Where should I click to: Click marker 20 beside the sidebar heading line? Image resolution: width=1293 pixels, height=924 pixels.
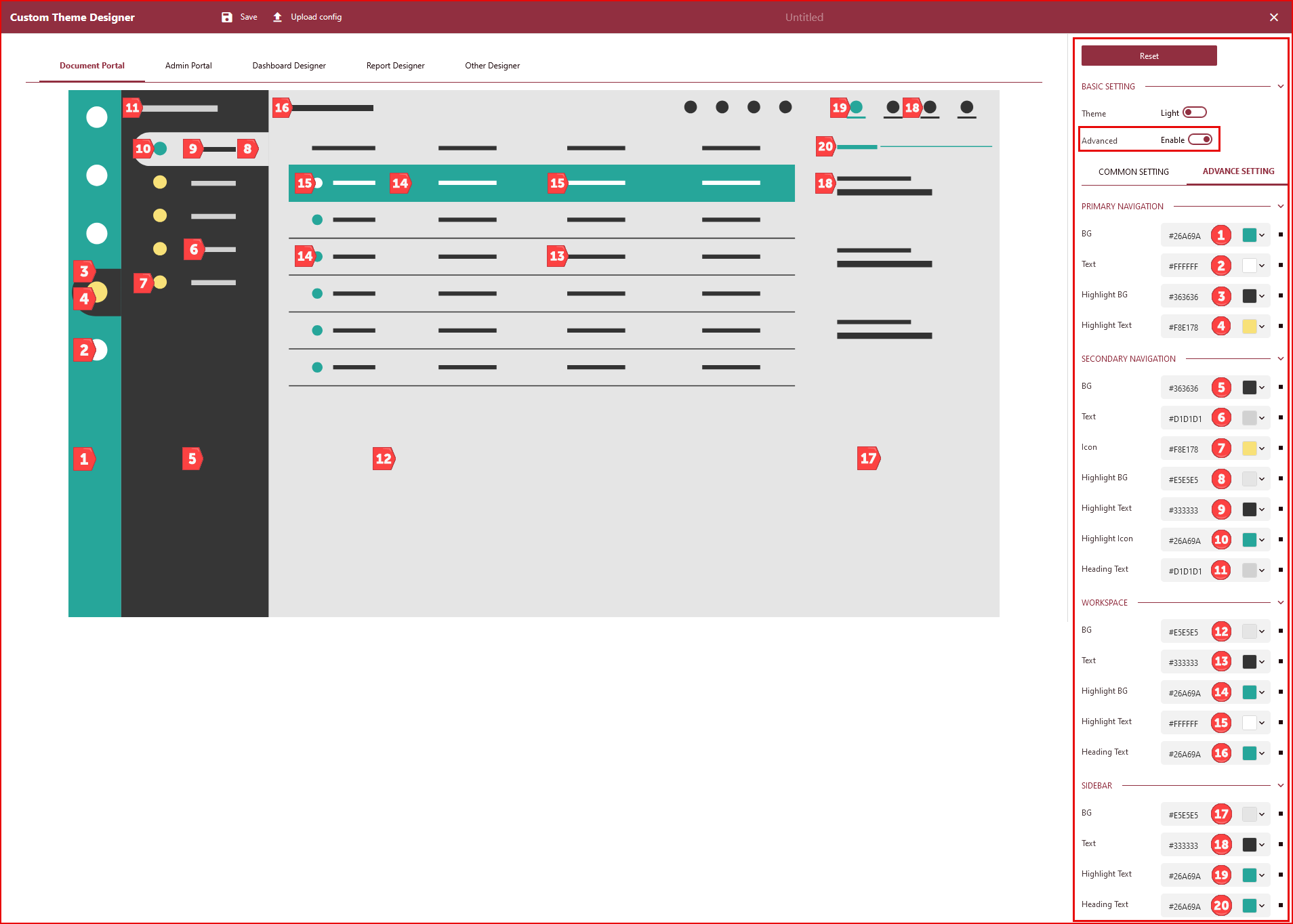coord(825,146)
